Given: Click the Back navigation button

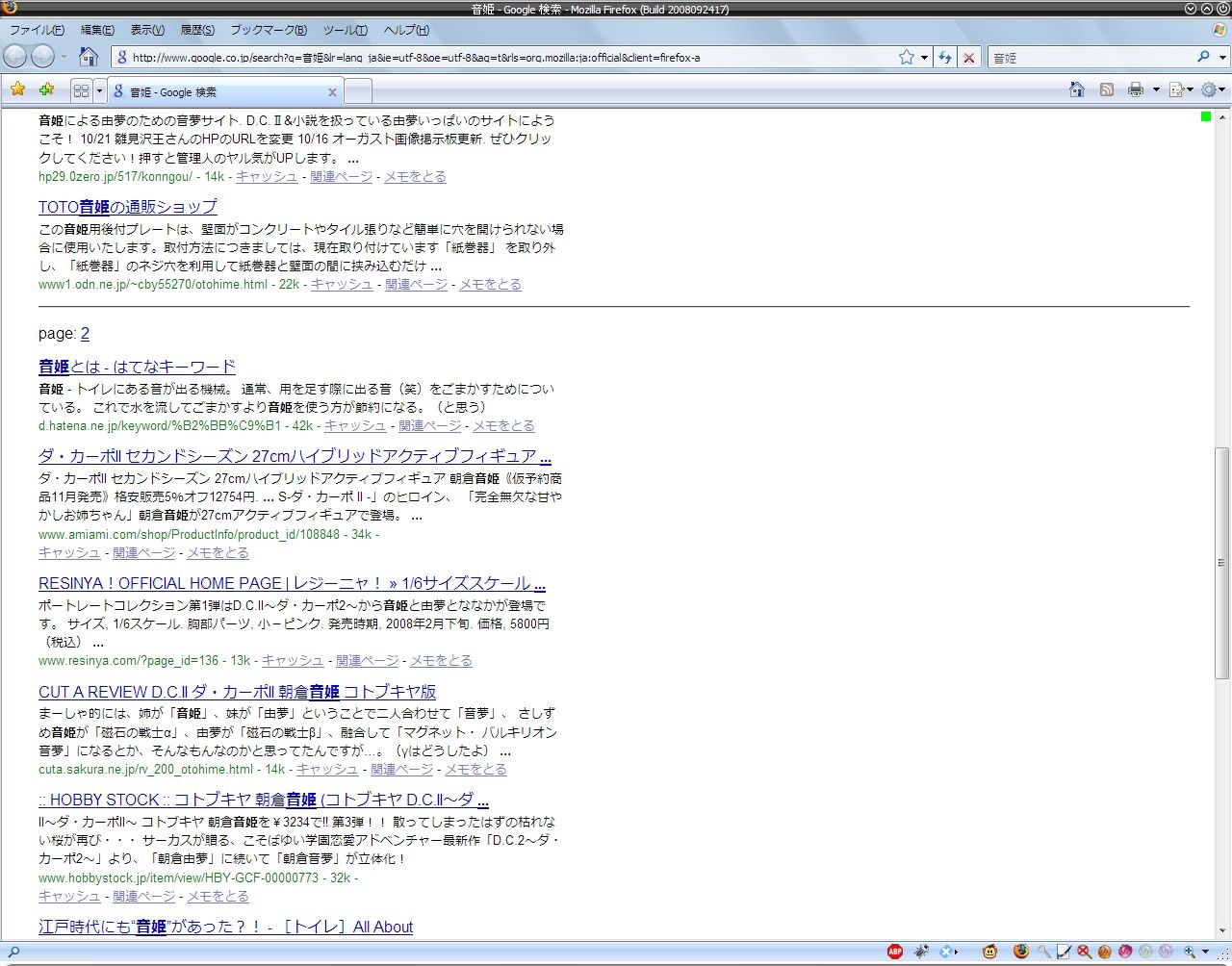Looking at the screenshot, I should pos(15,57).
